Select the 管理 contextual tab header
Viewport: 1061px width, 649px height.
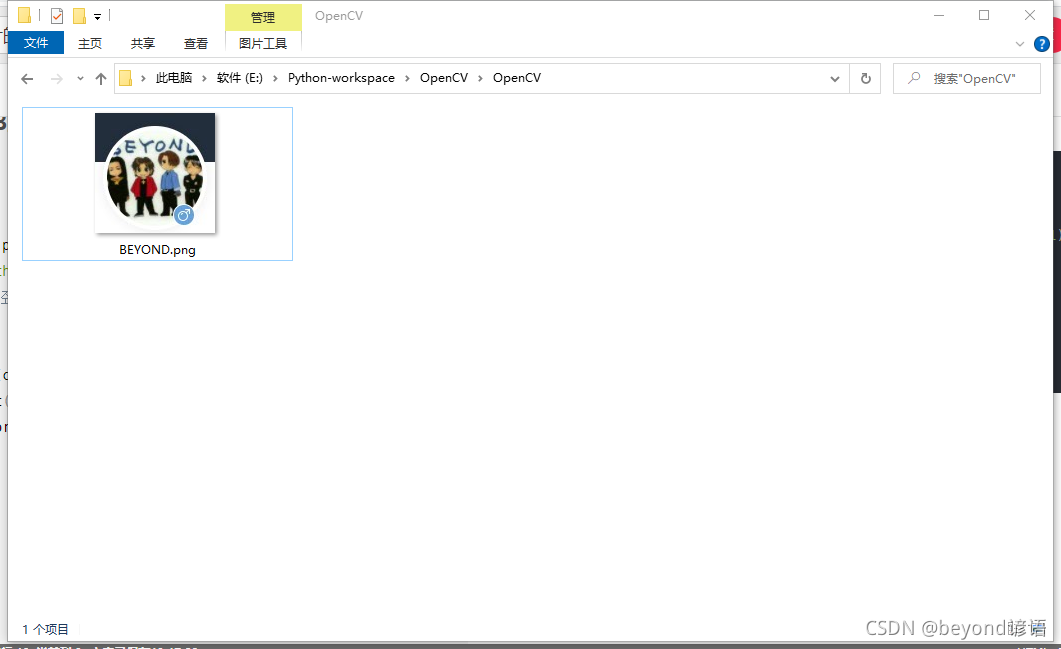(x=263, y=18)
